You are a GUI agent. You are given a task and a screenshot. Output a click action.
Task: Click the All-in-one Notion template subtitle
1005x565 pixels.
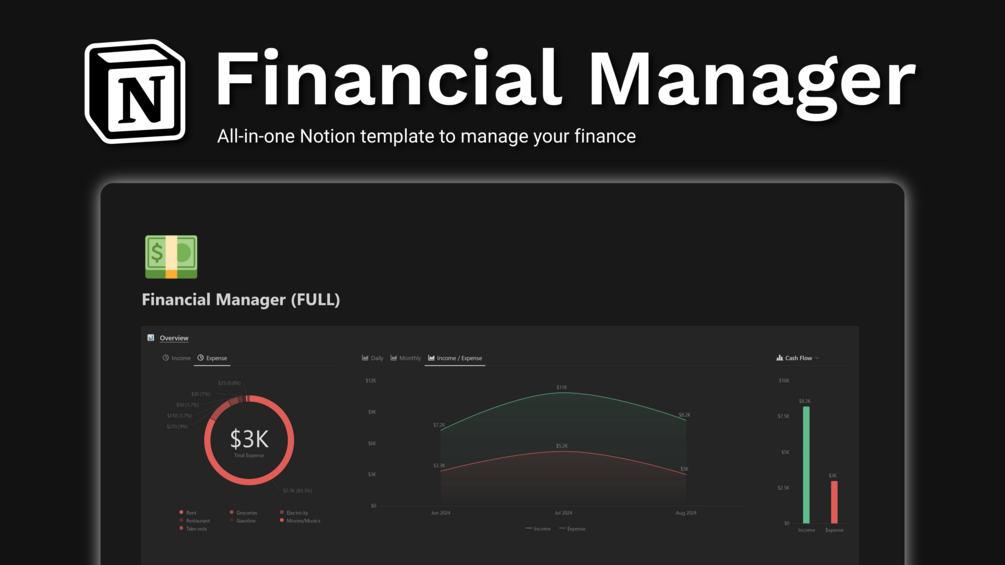click(426, 136)
